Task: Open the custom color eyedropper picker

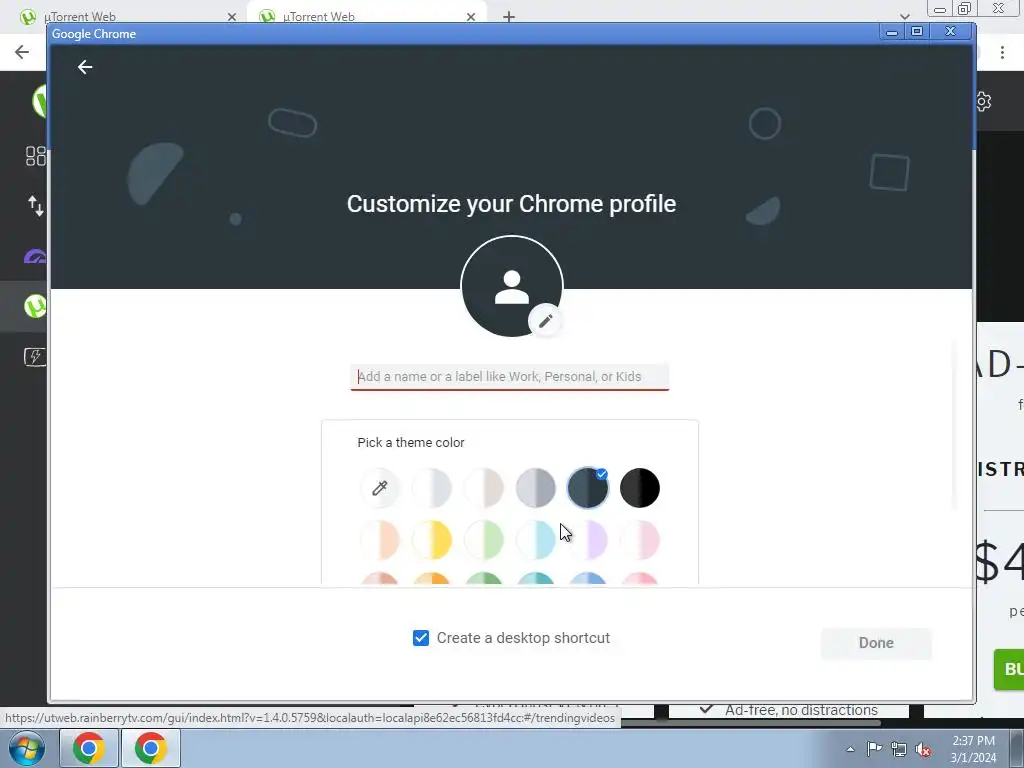Action: click(379, 488)
